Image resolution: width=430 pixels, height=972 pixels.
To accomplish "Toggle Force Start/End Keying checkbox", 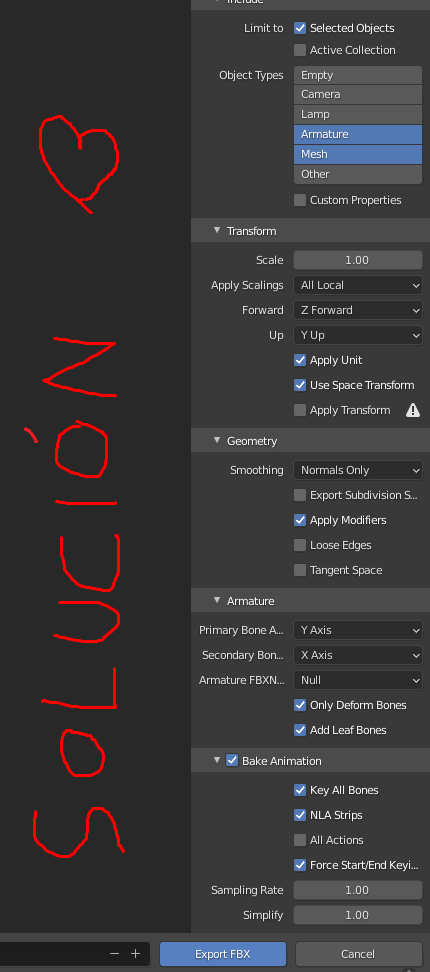I will [x=300, y=865].
